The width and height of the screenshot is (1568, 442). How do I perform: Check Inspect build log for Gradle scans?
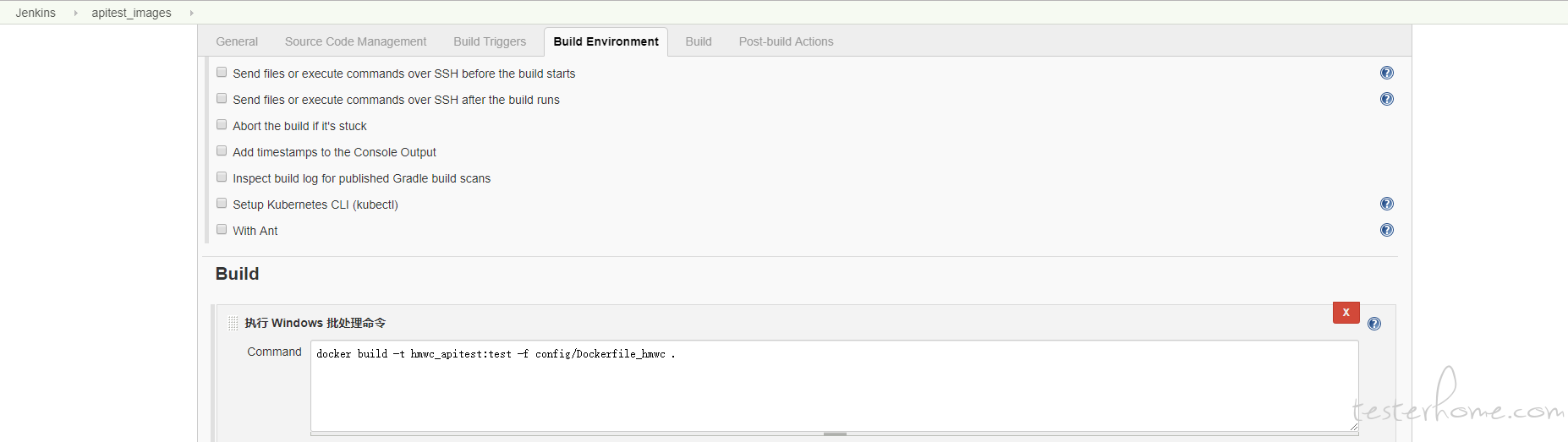tap(222, 177)
